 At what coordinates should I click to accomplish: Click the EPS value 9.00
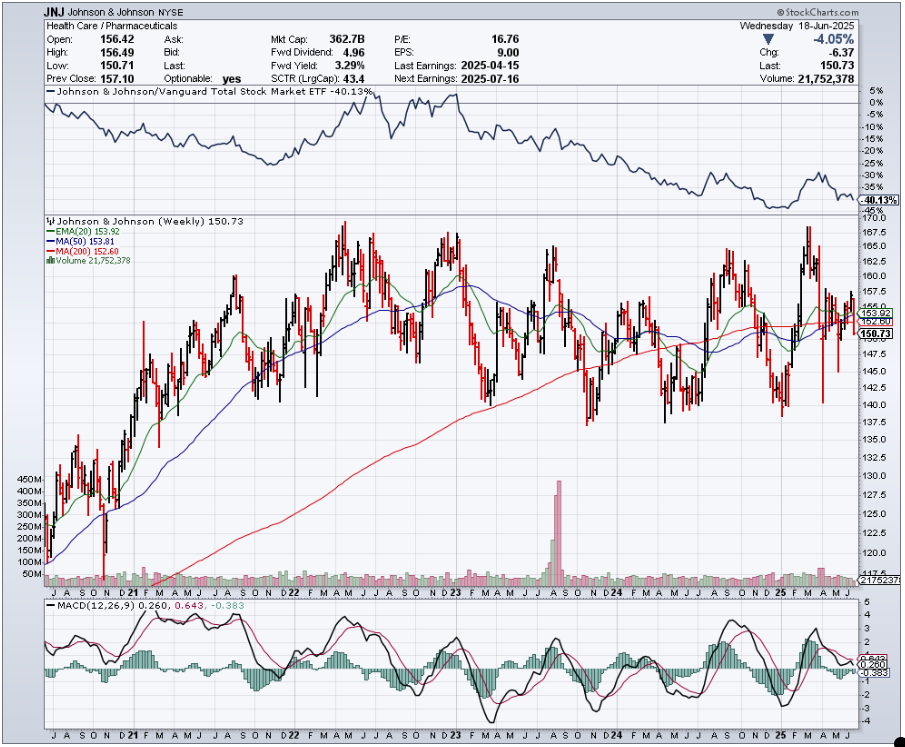click(x=508, y=53)
